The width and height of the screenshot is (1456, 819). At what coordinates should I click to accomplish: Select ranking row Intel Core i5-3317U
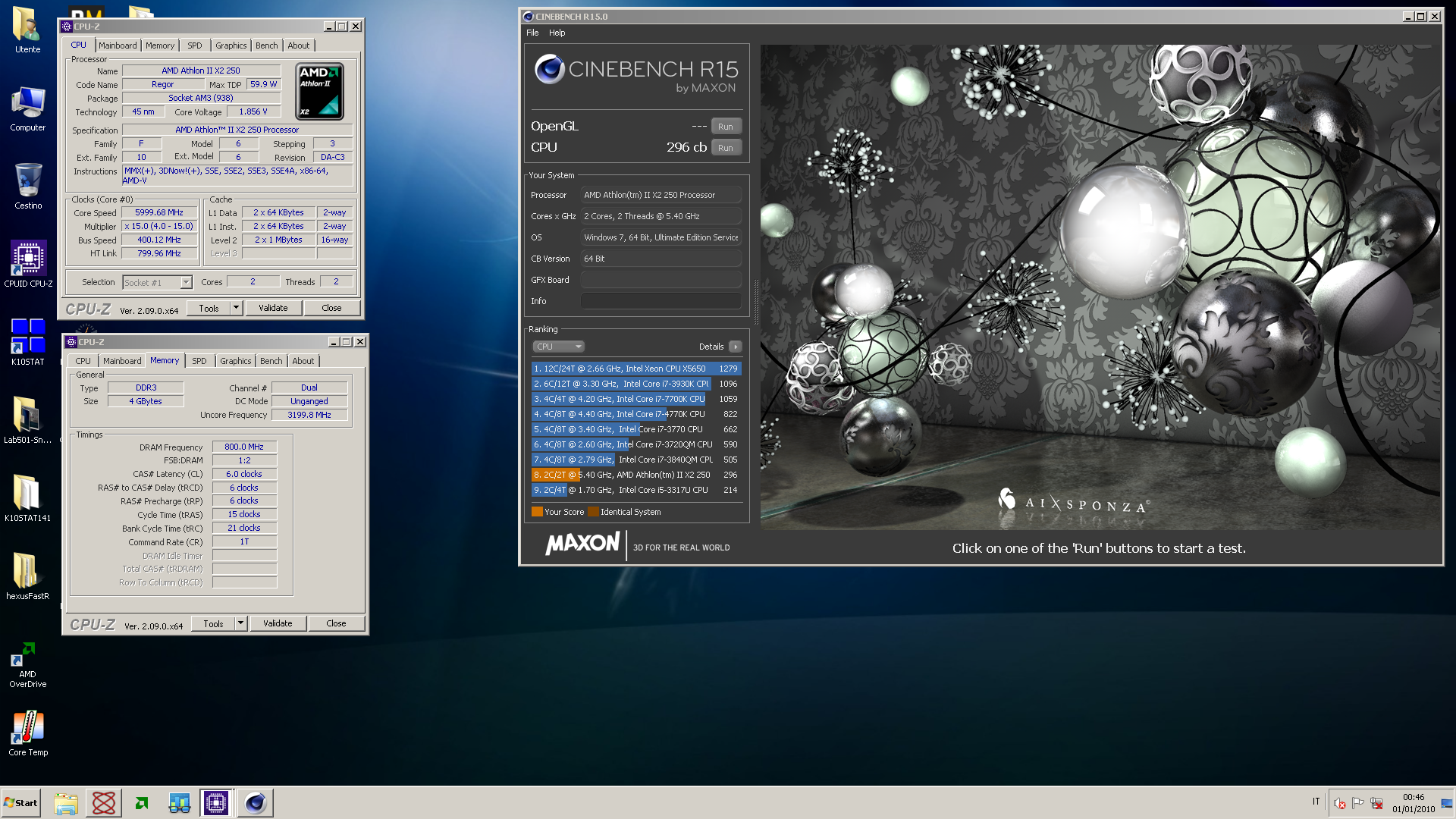(636, 490)
